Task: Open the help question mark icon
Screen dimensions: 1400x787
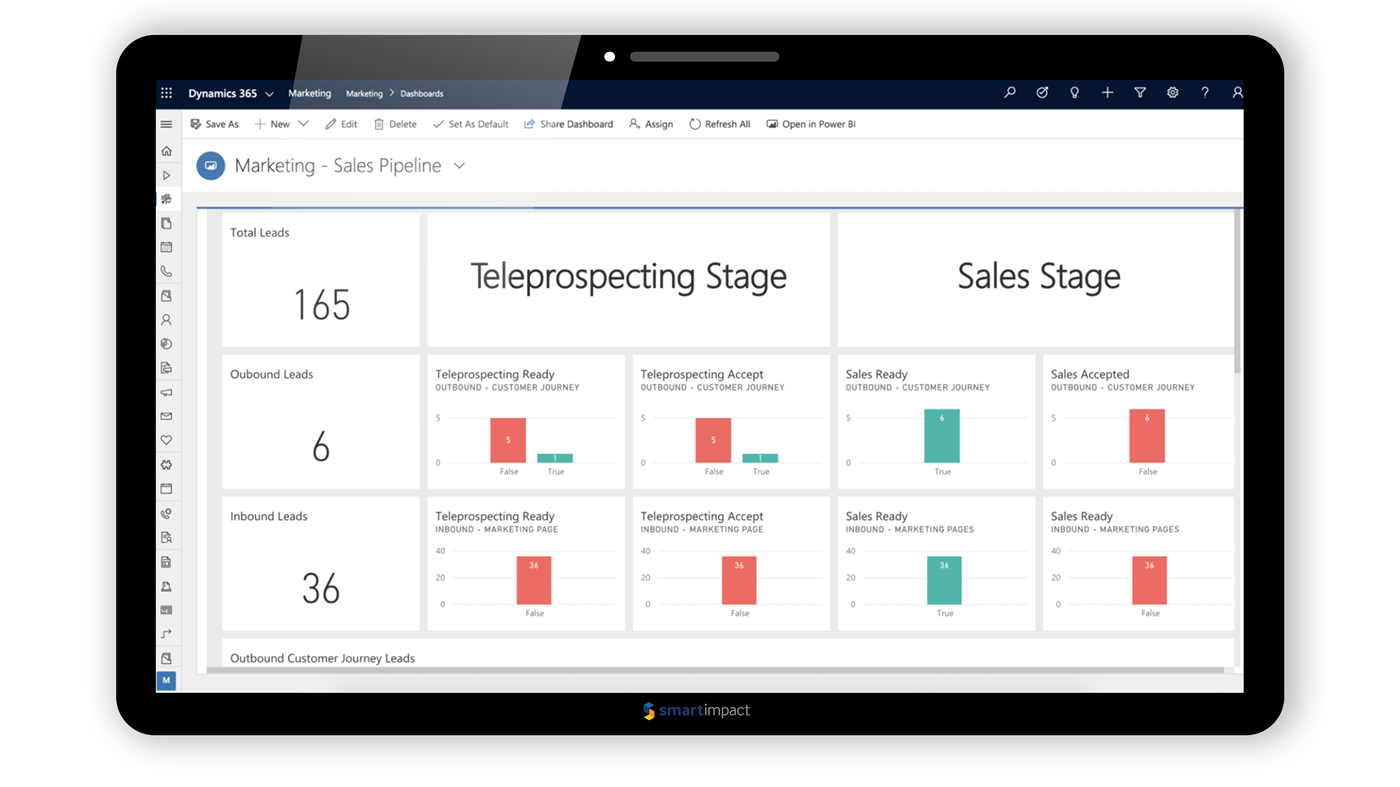Action: [x=1205, y=92]
